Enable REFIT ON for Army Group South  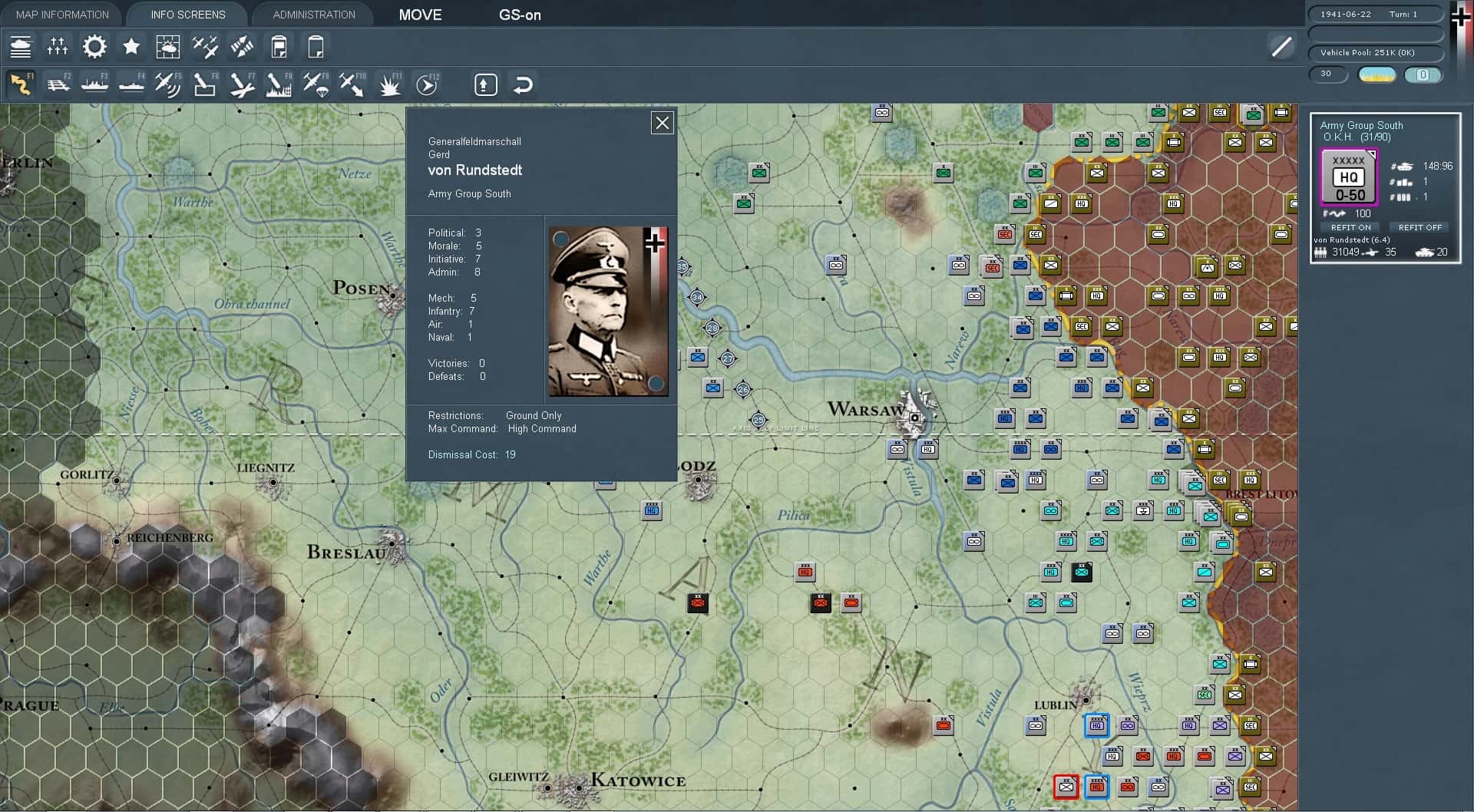point(1350,227)
